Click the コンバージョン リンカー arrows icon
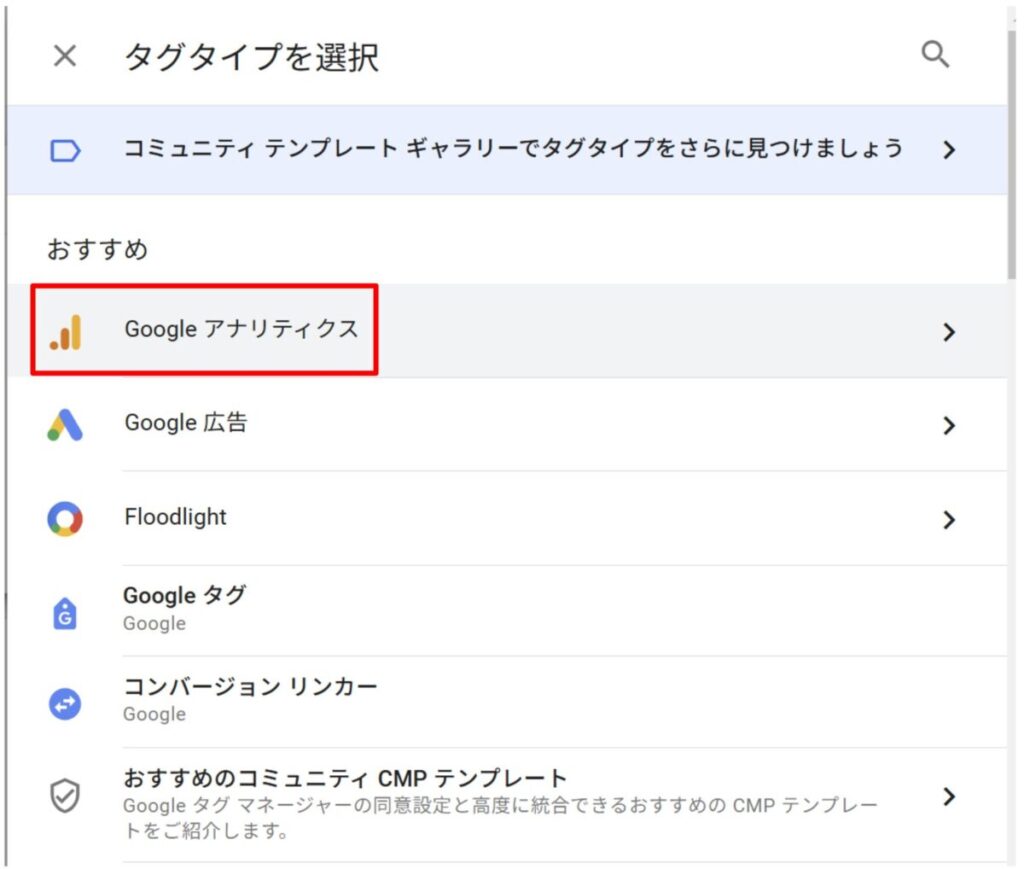Viewport: 1024px width, 869px height. coord(65,704)
